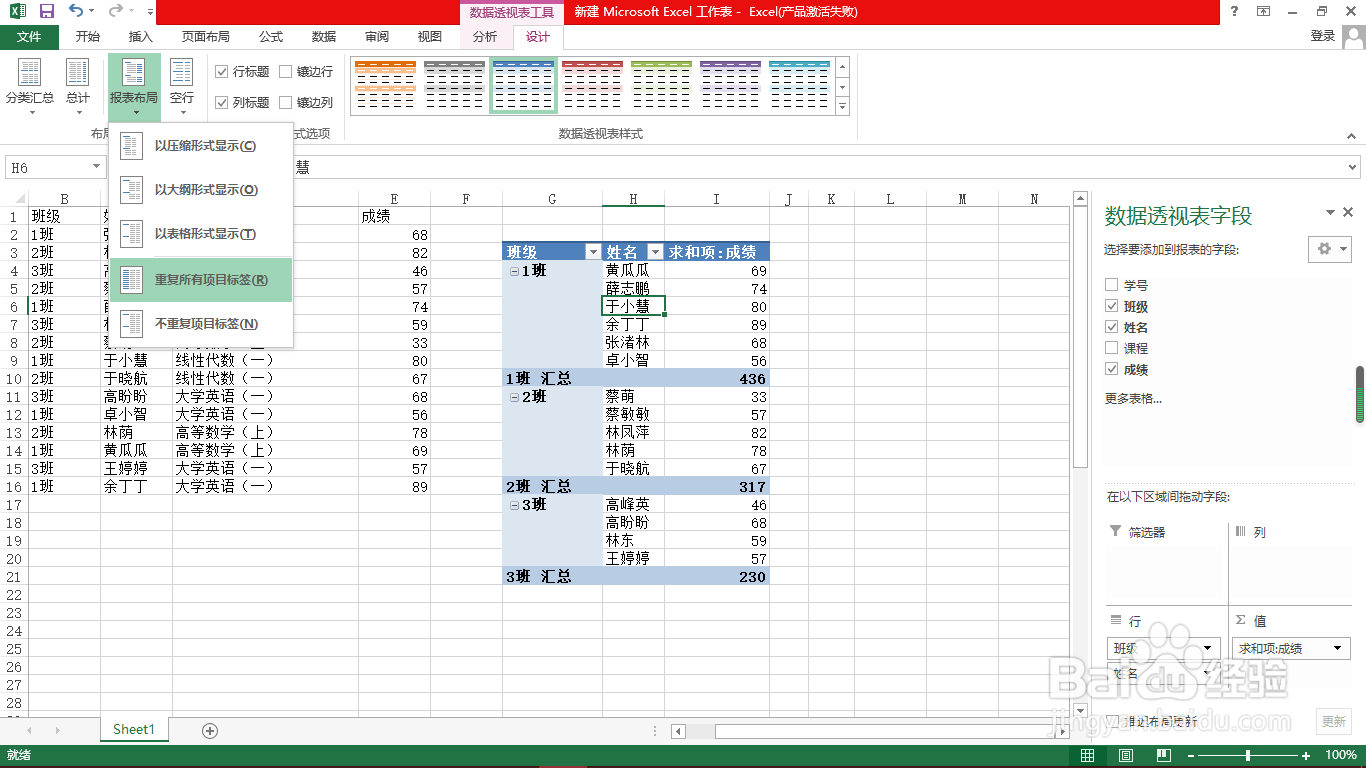Apply the red PivotTable style thumbnail
This screenshot has height=768, width=1366.
point(592,85)
